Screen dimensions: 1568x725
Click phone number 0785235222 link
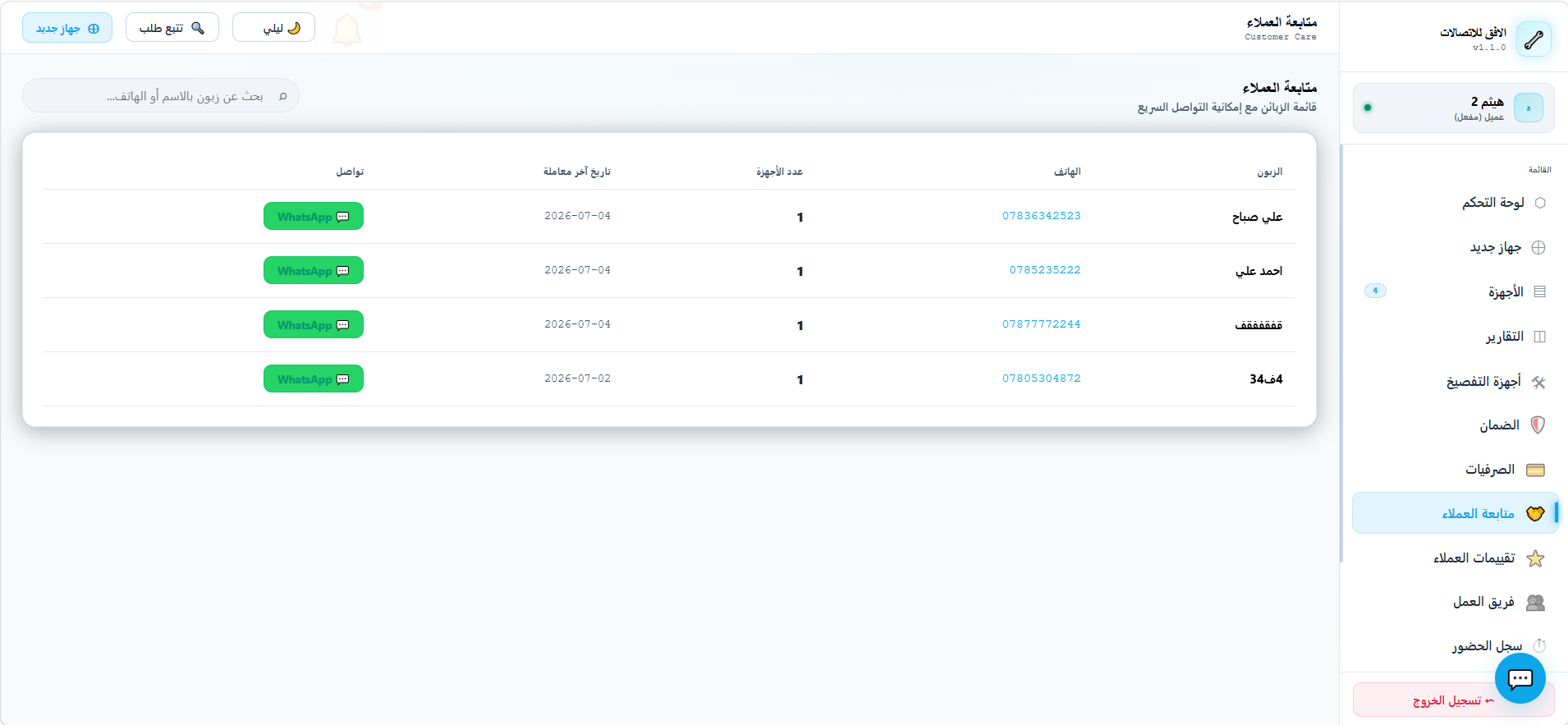pos(1045,270)
